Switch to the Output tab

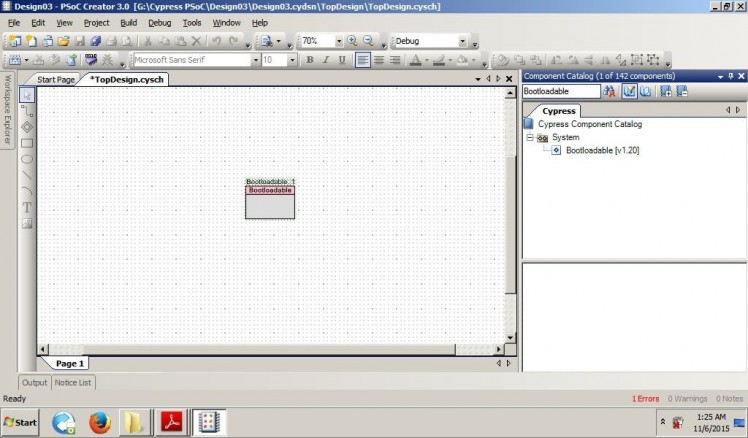pyautogui.click(x=34, y=383)
